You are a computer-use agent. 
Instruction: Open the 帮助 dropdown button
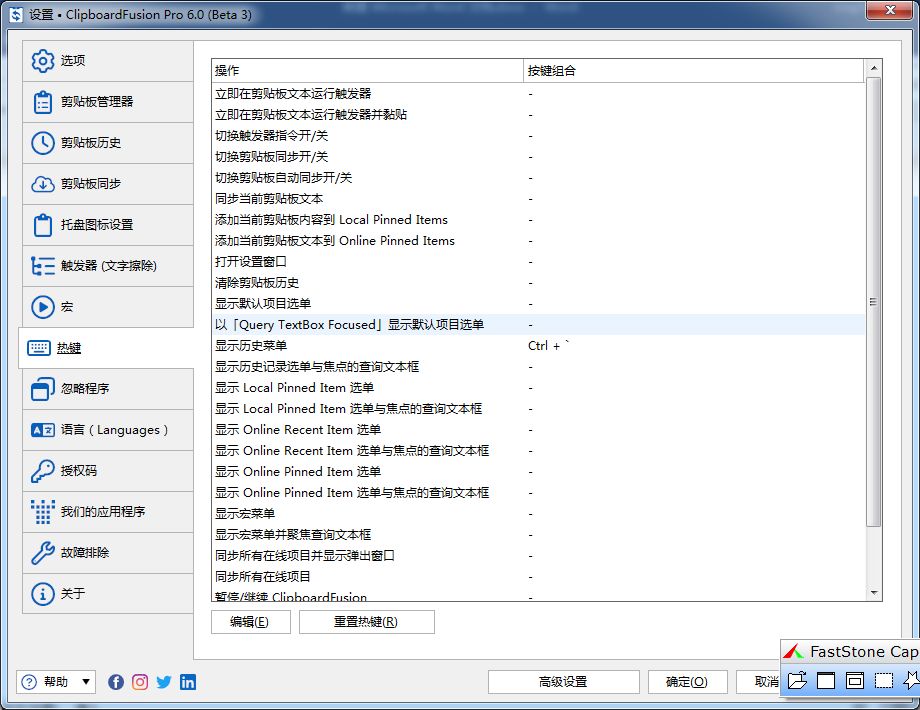click(56, 682)
